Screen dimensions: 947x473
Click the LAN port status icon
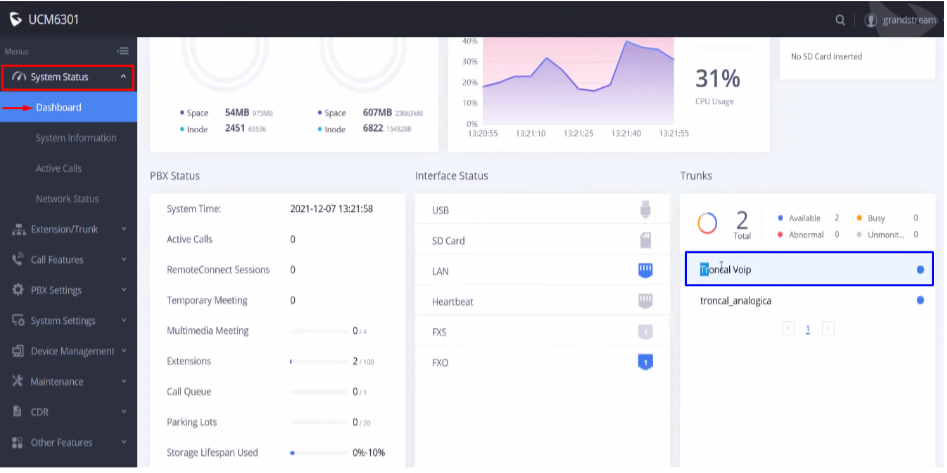point(646,271)
